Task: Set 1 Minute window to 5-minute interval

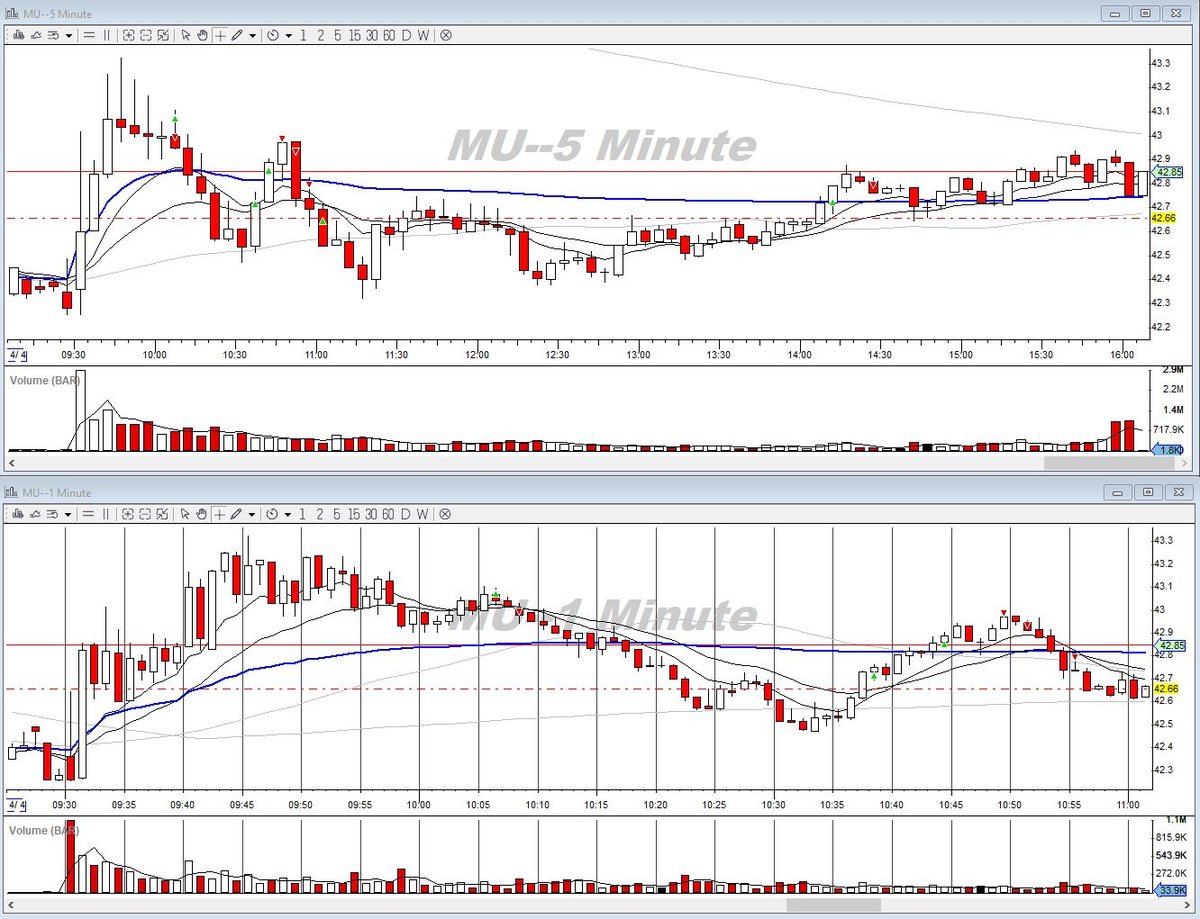Action: pos(337,513)
